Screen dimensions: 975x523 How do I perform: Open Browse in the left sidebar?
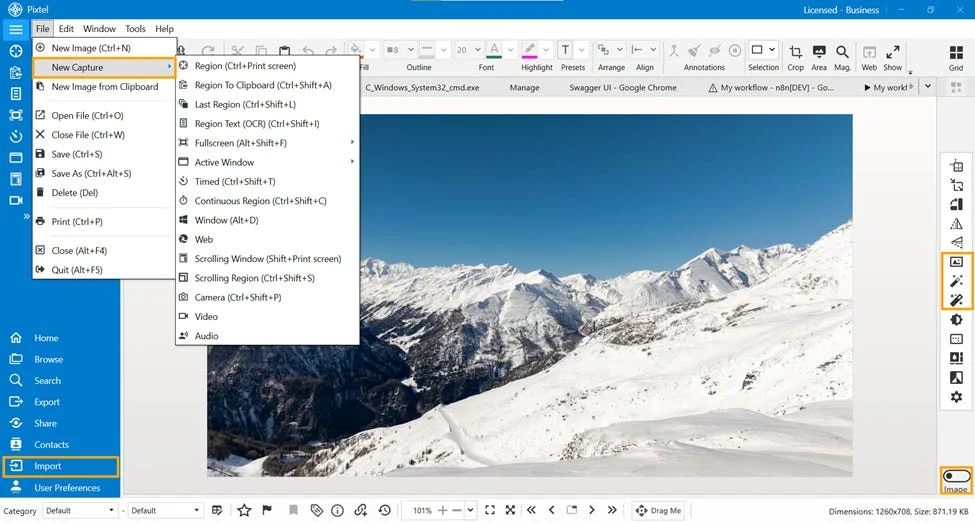(49, 359)
